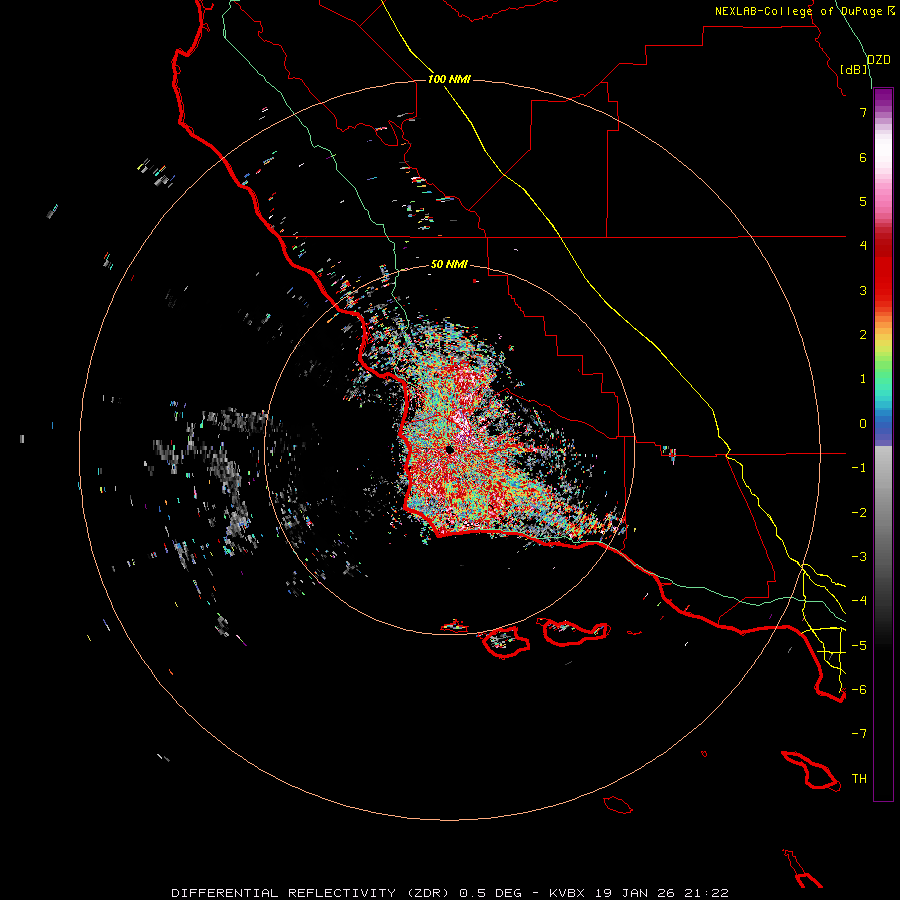Click the black radar site dot
The image size is (900, 900).
tap(450, 450)
